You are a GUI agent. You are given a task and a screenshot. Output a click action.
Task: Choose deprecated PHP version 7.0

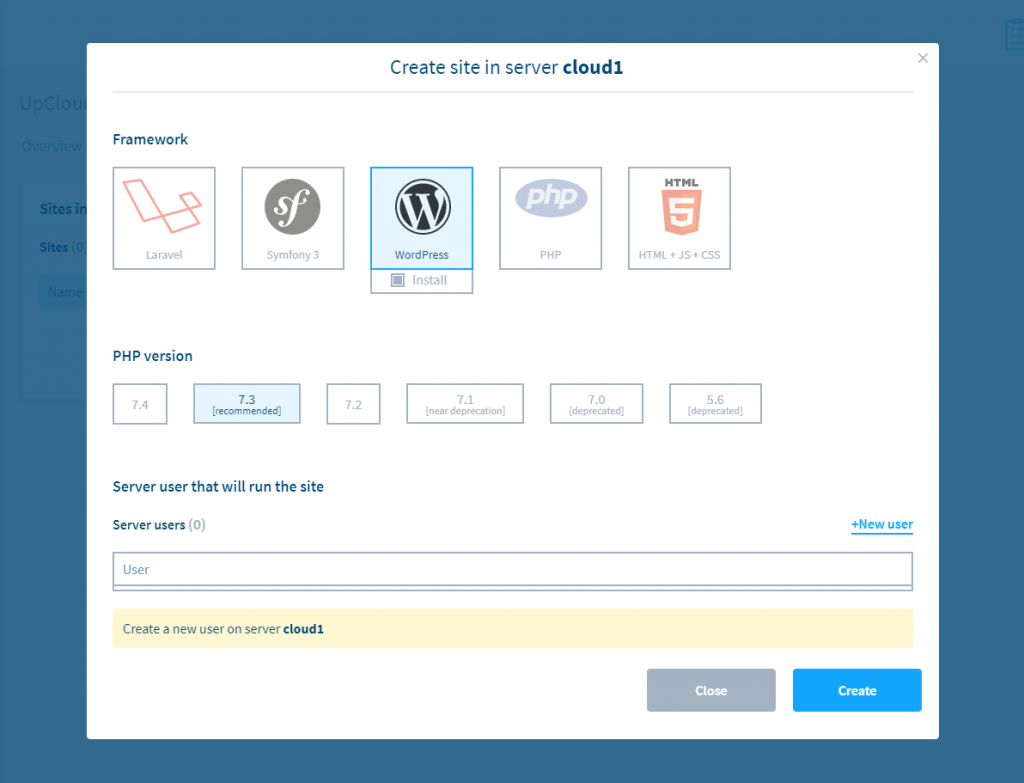pos(596,403)
